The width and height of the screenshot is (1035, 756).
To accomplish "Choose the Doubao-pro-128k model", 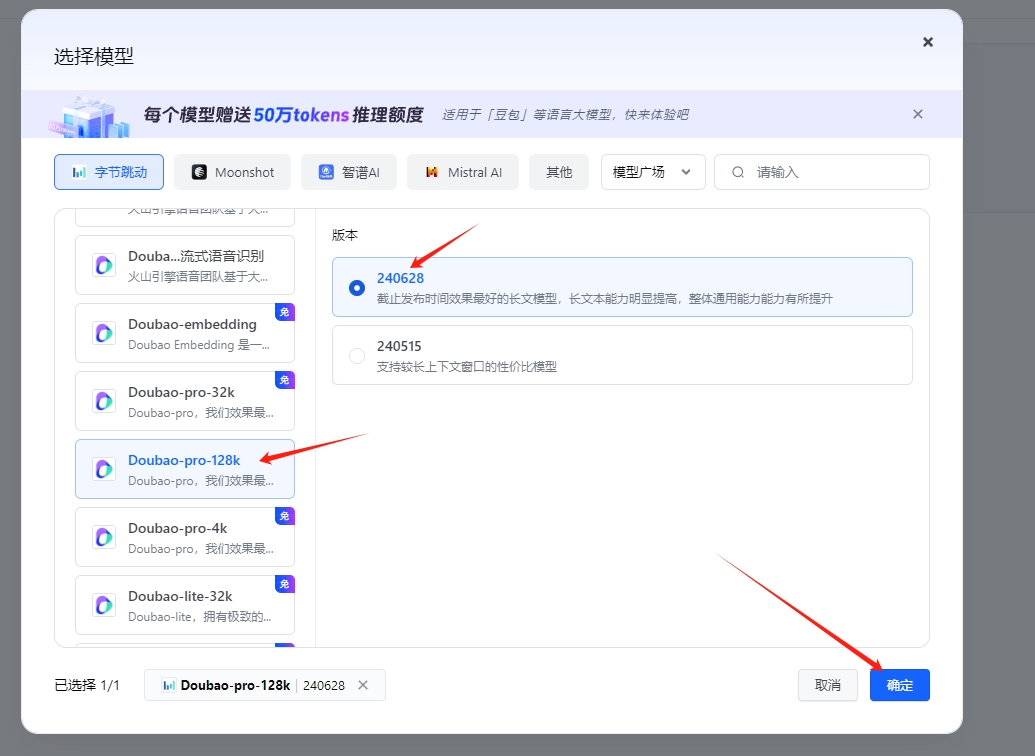I will pos(185,469).
